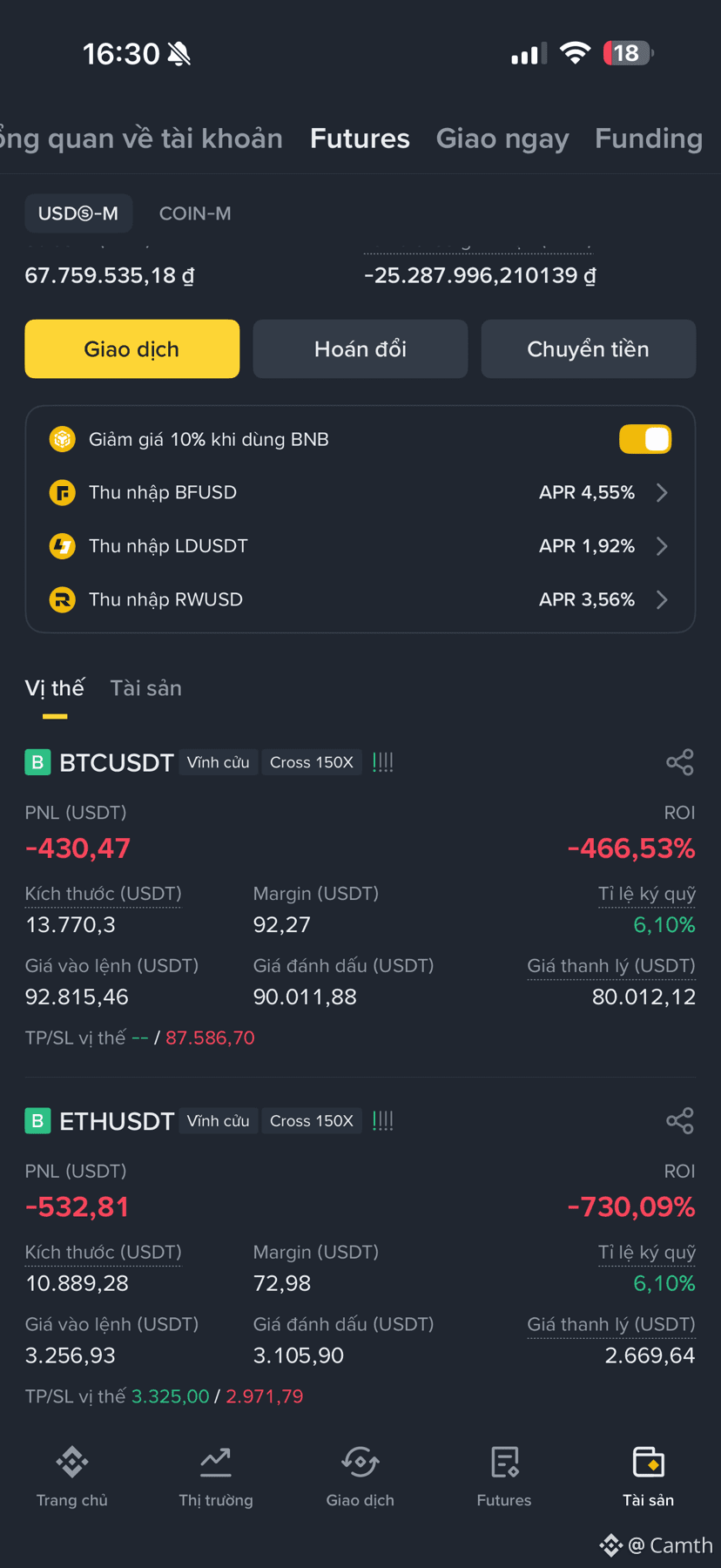Select COIN-M futures type
Viewport: 721px width, 1568px height.
pyautogui.click(x=195, y=213)
